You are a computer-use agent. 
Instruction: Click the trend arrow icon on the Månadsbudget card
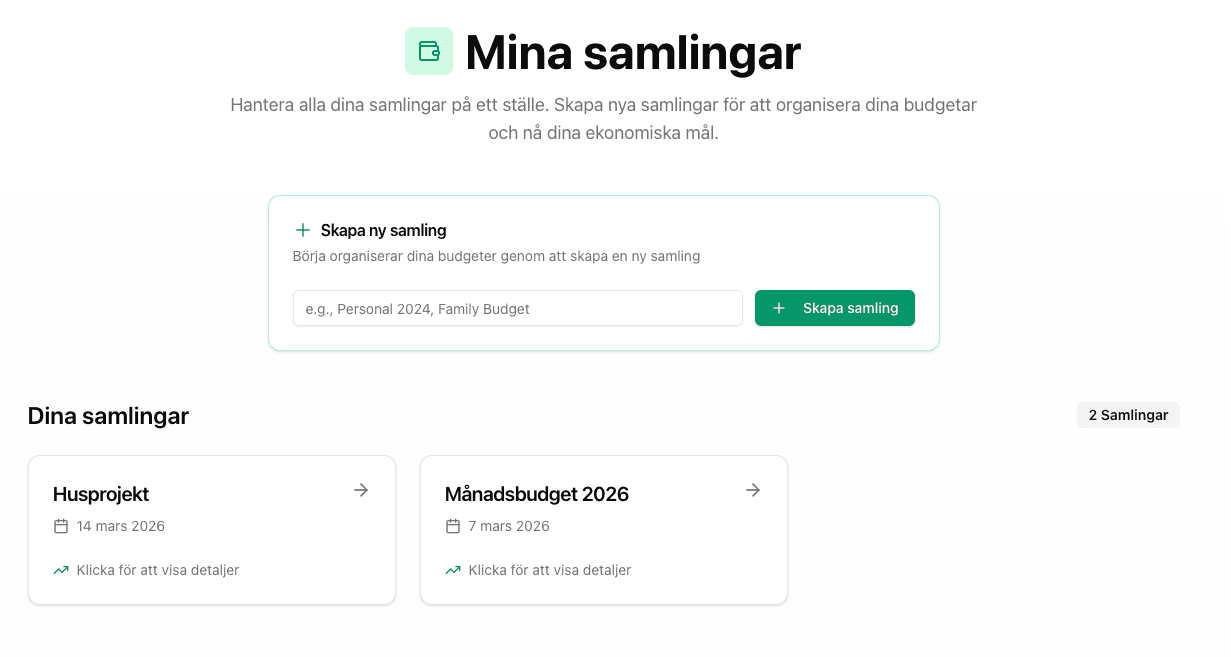(452, 570)
